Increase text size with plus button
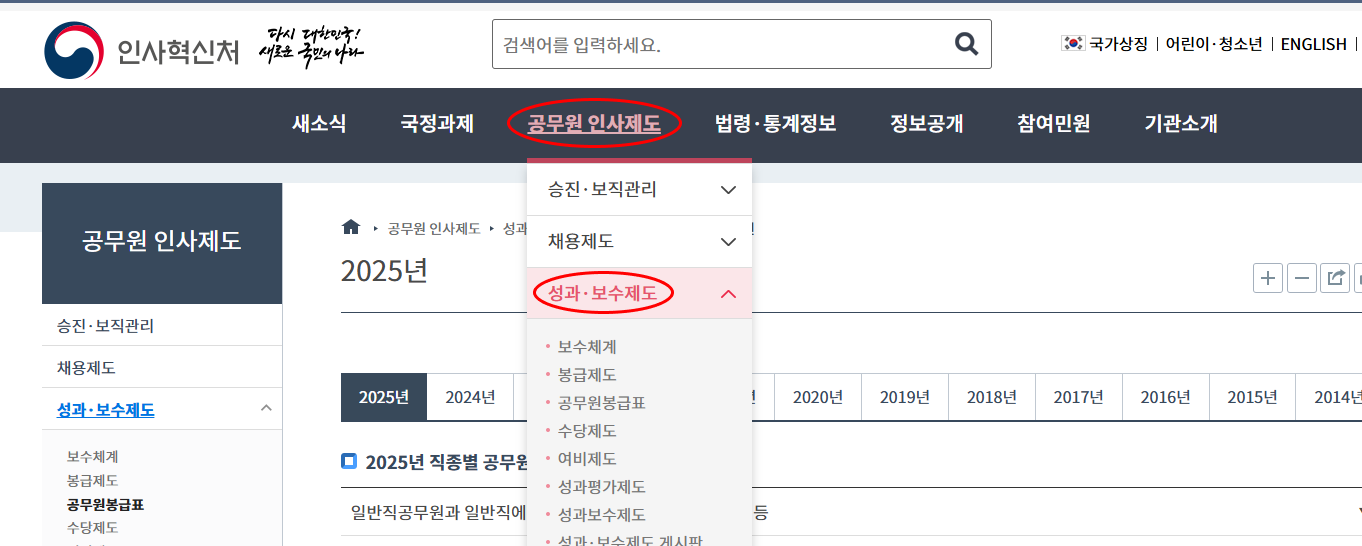Image resolution: width=1362 pixels, height=546 pixels. (1268, 278)
